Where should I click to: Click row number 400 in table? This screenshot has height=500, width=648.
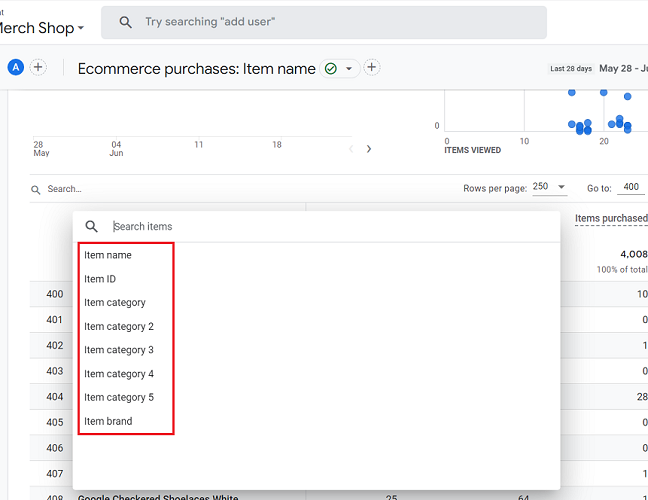point(55,294)
